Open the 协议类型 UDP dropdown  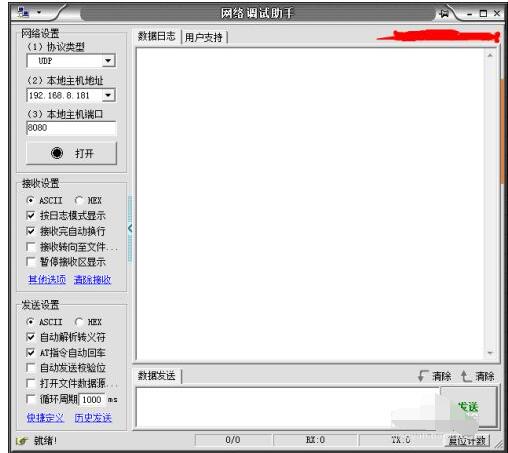[x=71, y=61]
